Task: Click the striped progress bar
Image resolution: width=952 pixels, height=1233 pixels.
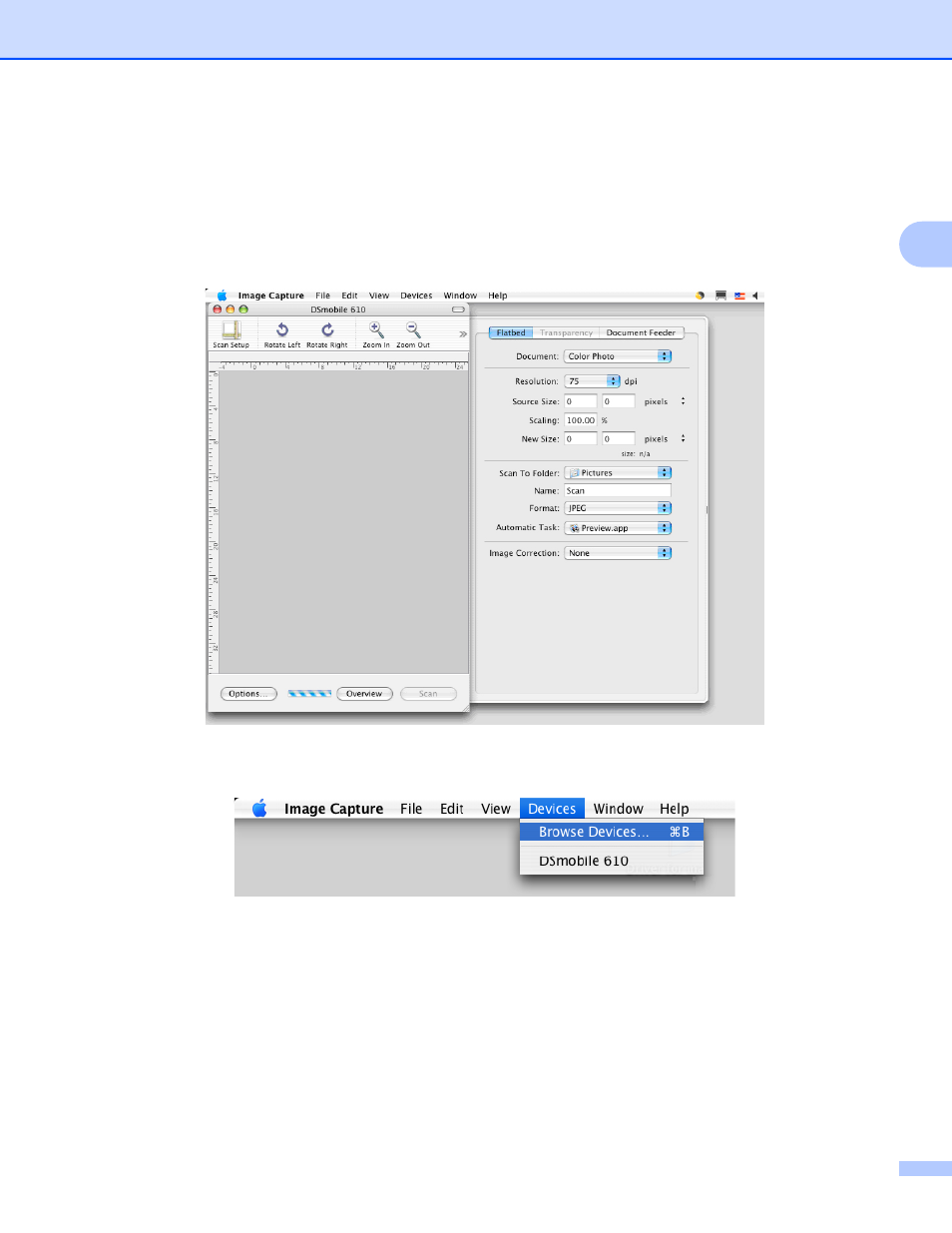Action: [309, 694]
